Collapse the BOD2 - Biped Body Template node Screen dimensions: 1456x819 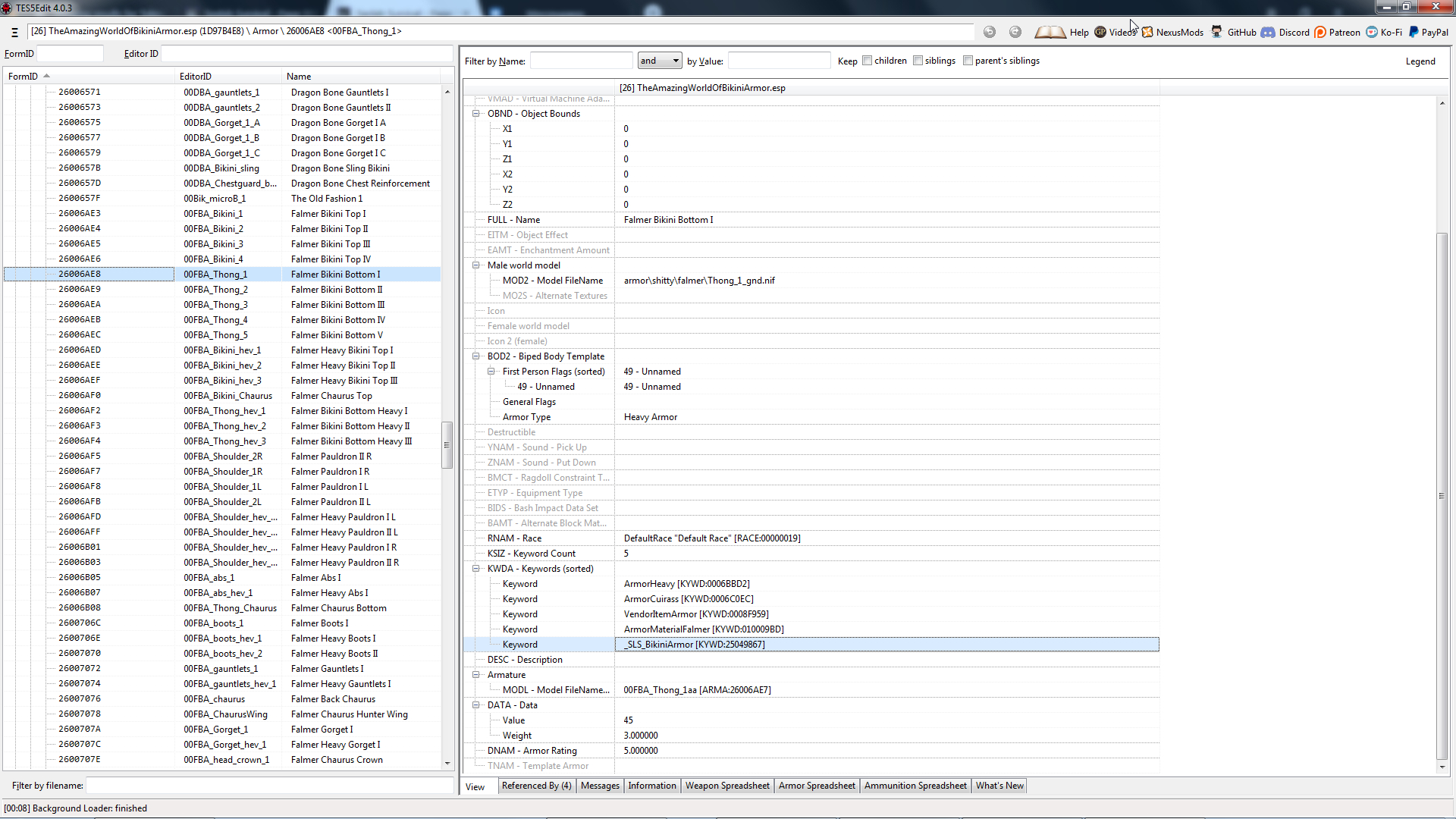[476, 356]
